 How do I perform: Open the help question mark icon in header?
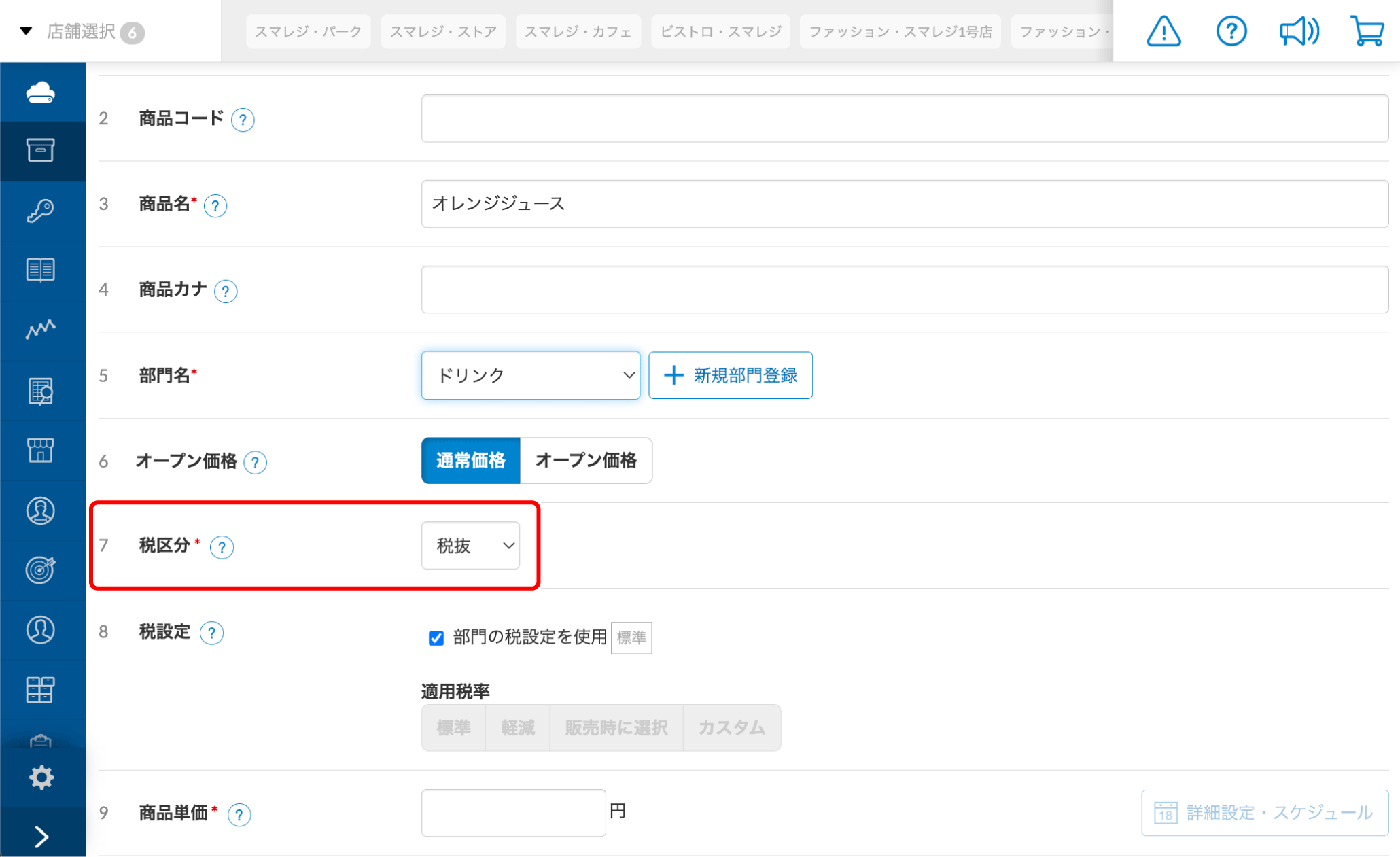pos(1231,31)
